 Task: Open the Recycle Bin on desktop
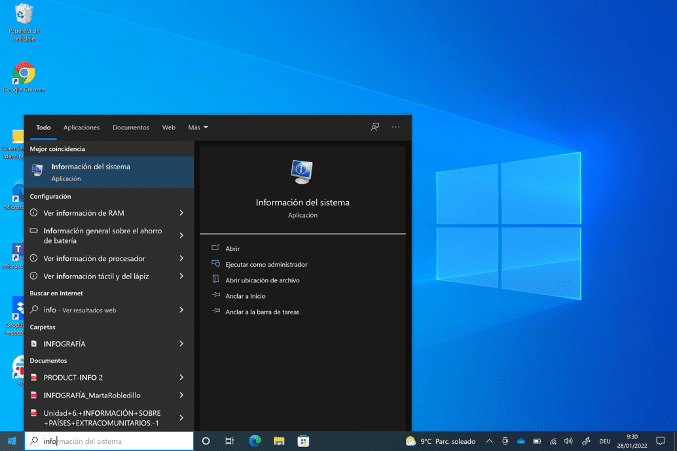click(23, 15)
